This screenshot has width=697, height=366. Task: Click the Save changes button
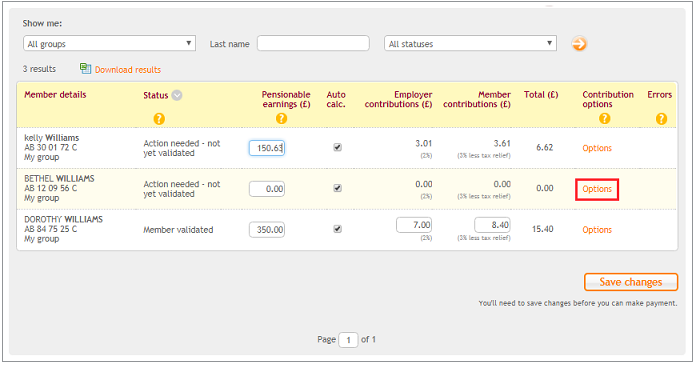tap(631, 282)
